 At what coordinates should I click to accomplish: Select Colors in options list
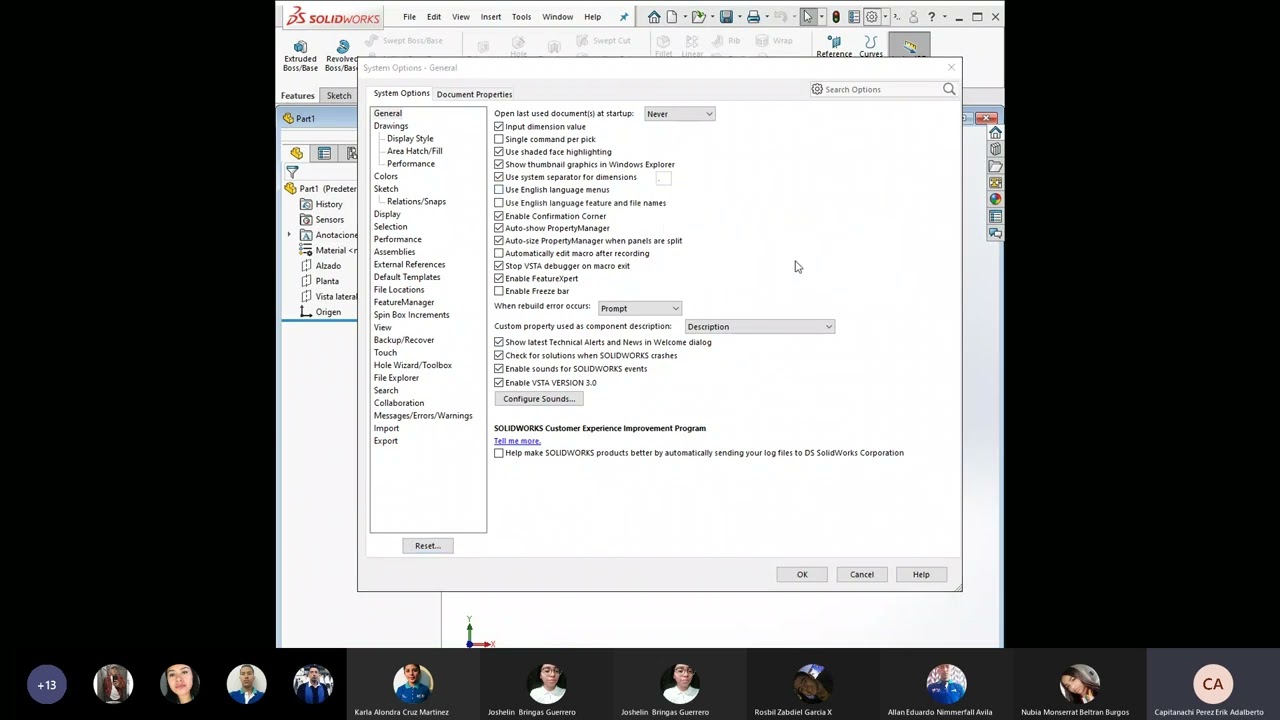click(x=386, y=176)
